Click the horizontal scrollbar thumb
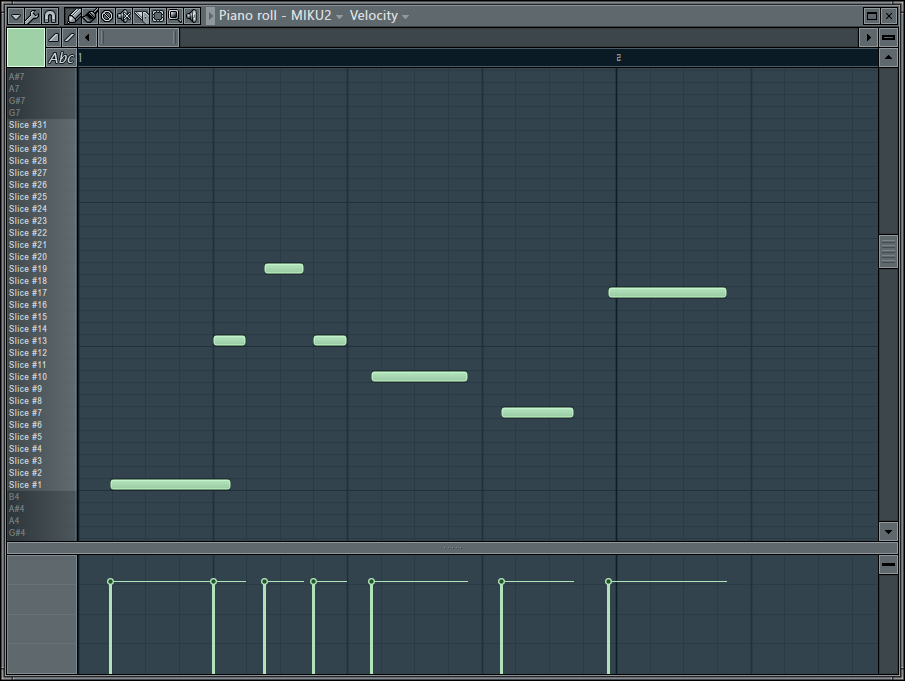The width and height of the screenshot is (905, 681). [138, 38]
